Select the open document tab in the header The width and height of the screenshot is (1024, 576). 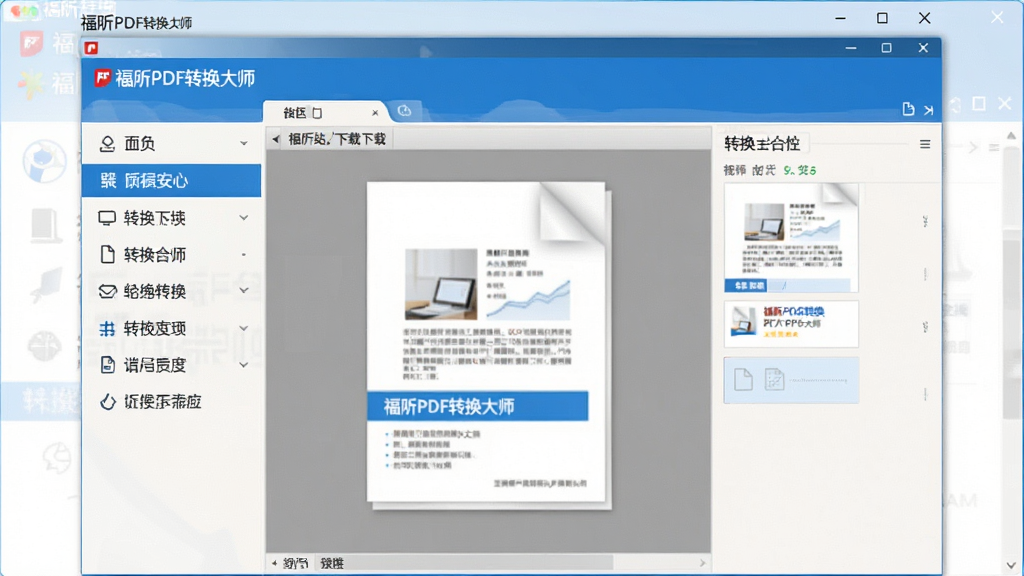[x=325, y=112]
